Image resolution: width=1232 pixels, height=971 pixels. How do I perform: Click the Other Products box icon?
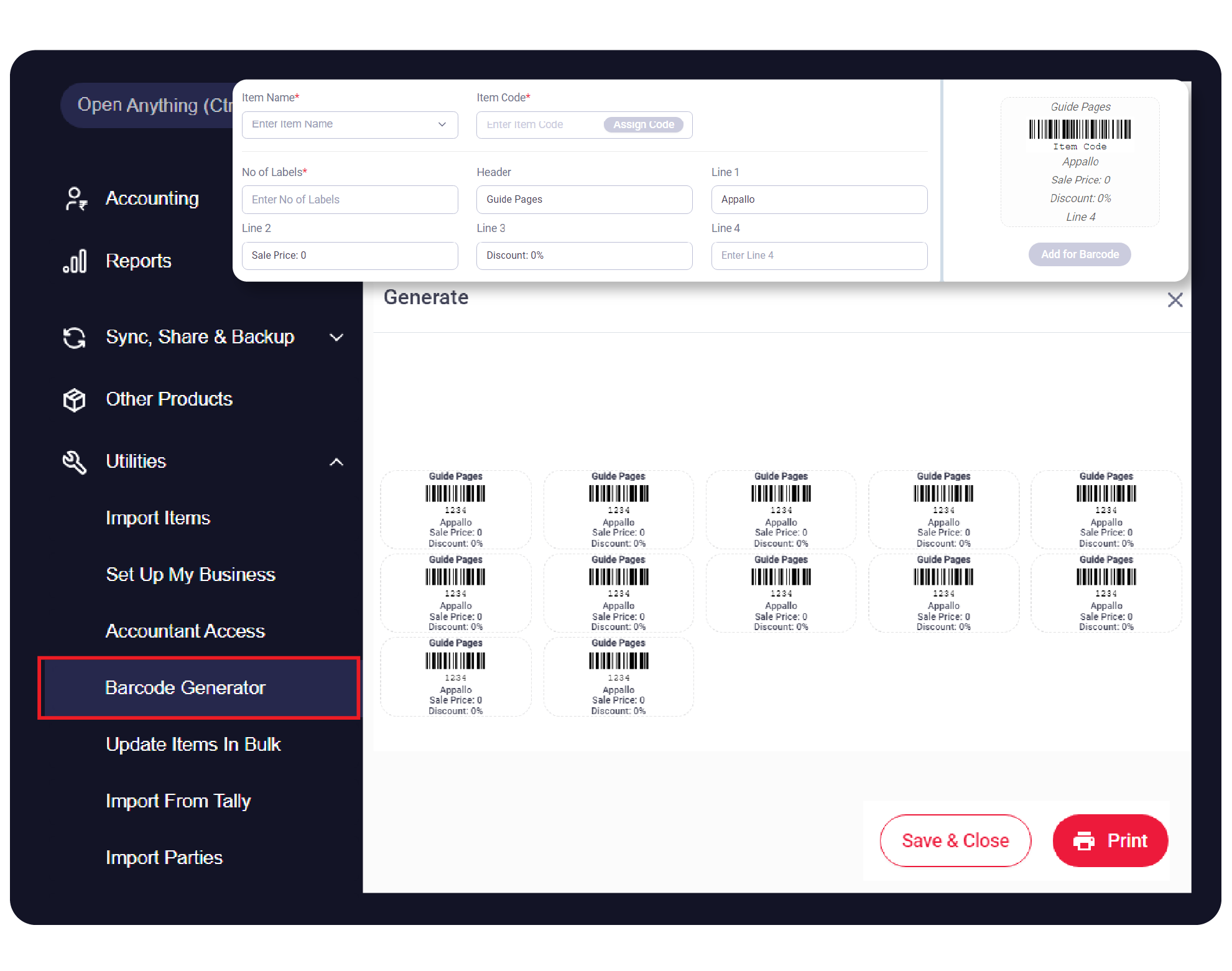click(x=75, y=400)
